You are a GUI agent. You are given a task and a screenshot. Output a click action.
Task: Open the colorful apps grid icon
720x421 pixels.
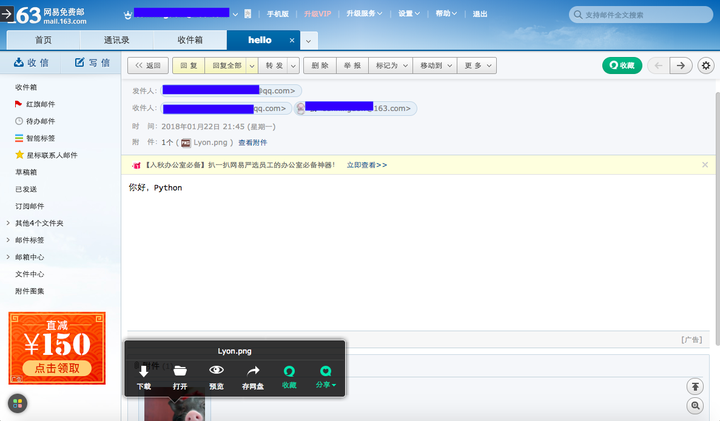click(17, 404)
